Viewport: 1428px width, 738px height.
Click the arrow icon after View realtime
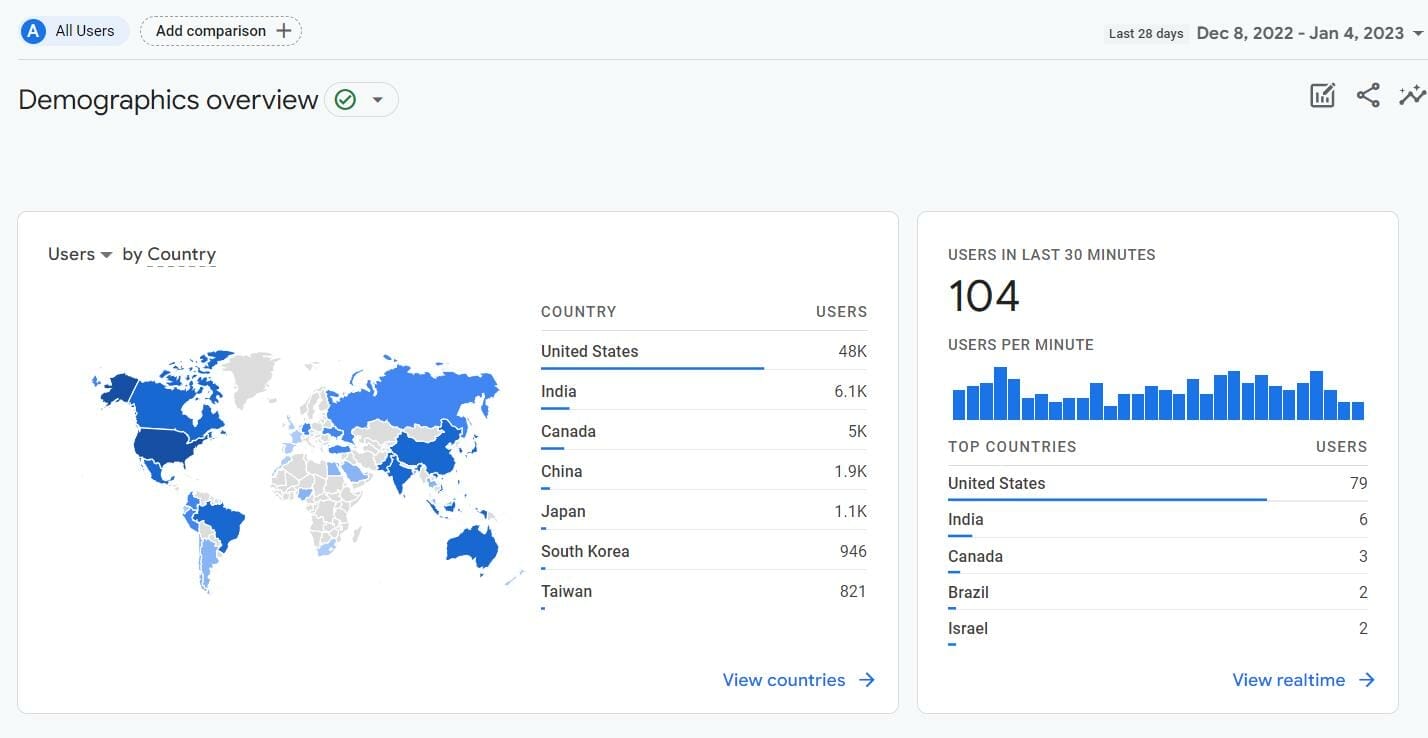[1367, 680]
